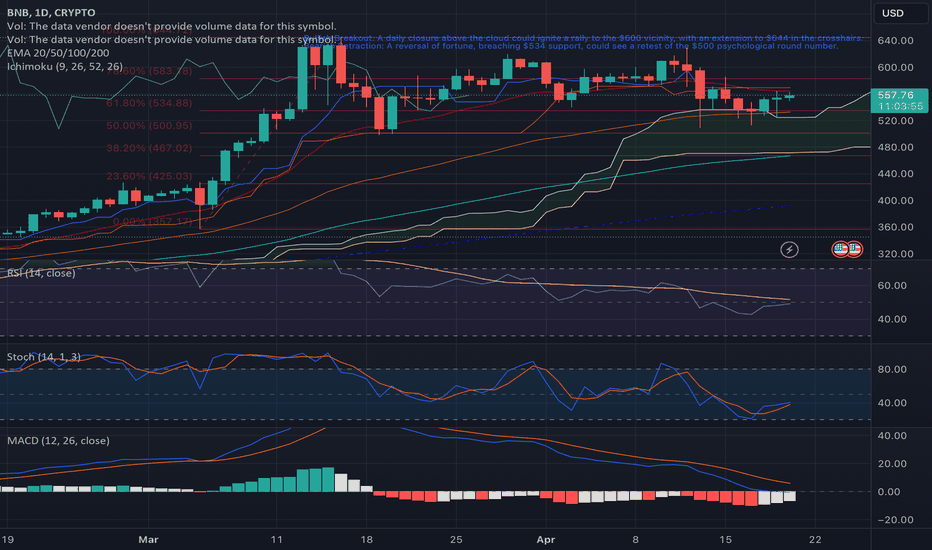This screenshot has width=932, height=550.
Task: Click the 80.00 level on Stoch scale
Action: coord(892,369)
